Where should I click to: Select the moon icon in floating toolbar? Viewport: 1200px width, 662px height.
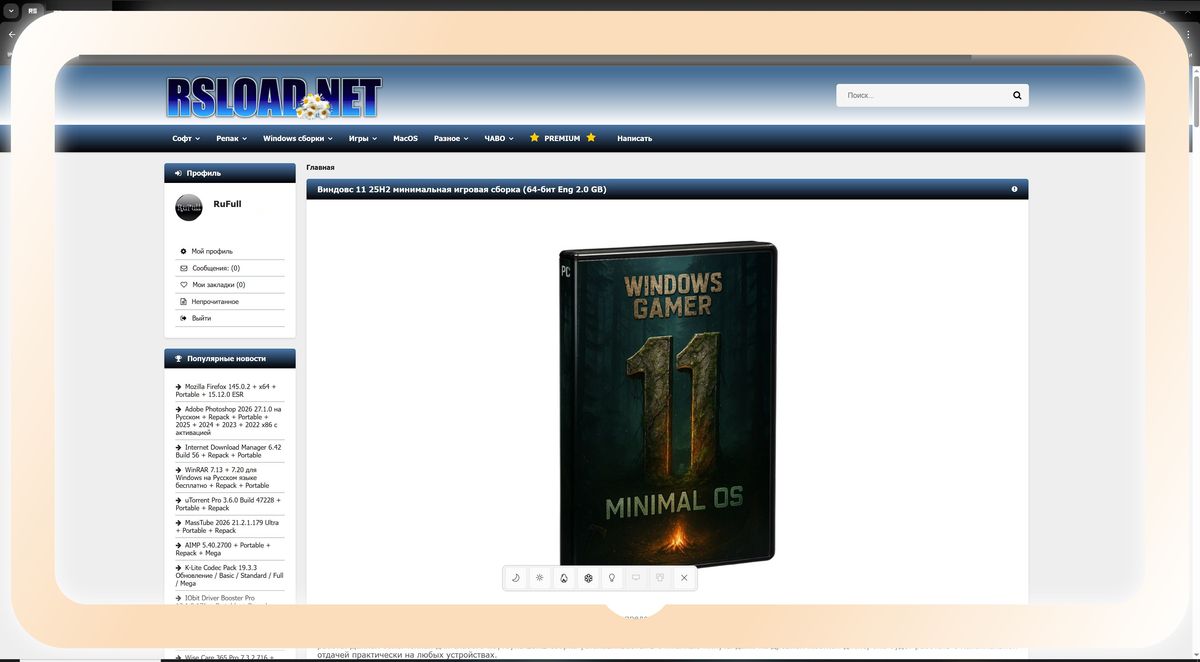(516, 578)
